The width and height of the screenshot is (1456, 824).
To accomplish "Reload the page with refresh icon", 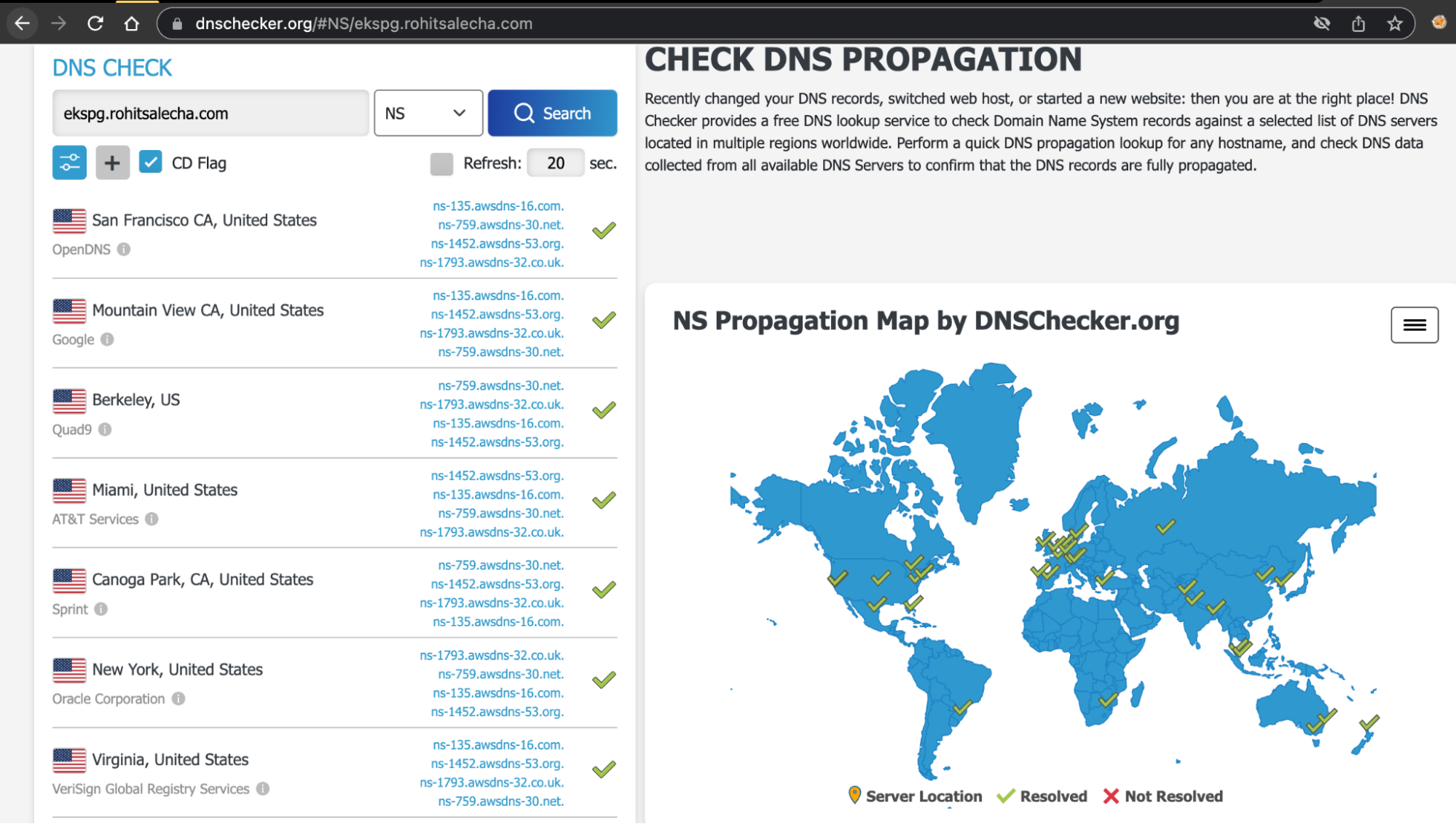I will [x=95, y=23].
